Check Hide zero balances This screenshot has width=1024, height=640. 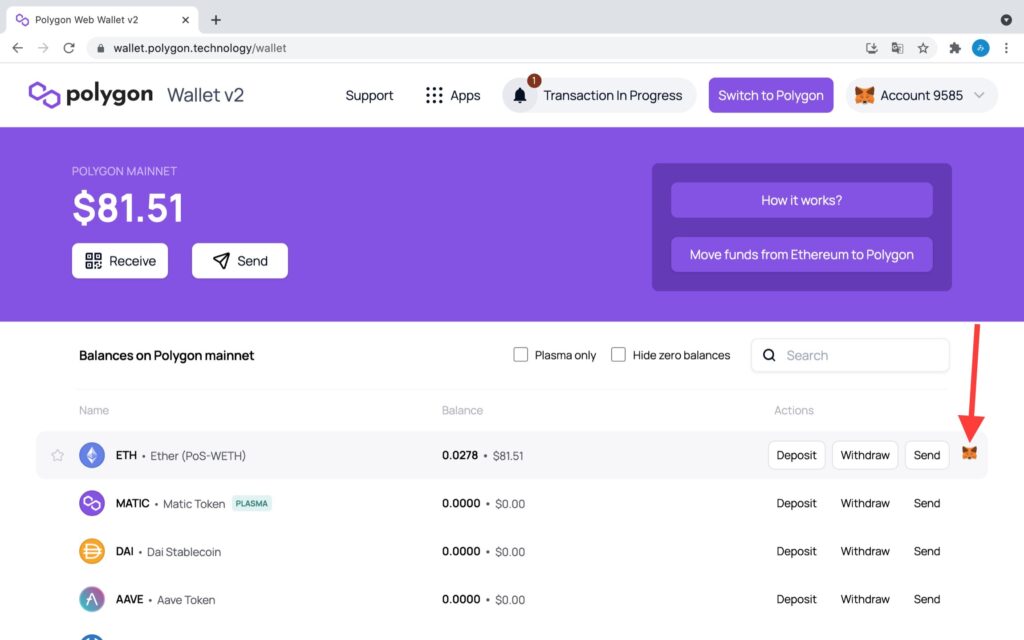pyautogui.click(x=618, y=355)
